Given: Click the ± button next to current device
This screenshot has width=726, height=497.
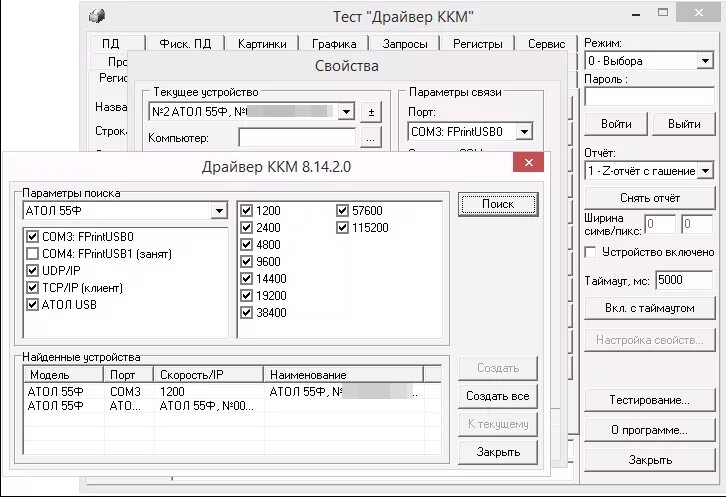Looking at the screenshot, I should point(371,112).
